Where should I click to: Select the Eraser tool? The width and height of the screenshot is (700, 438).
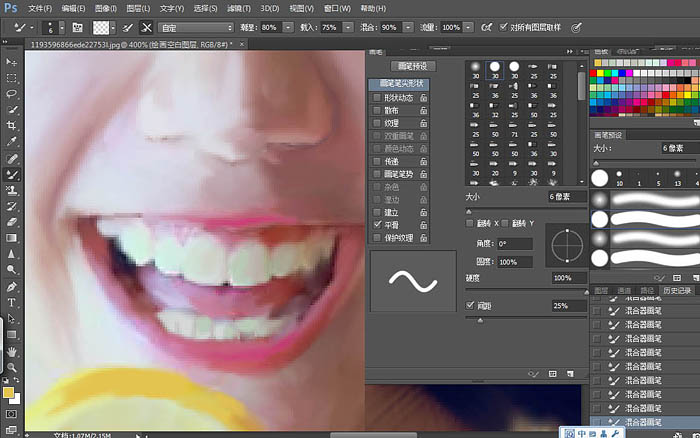pyautogui.click(x=12, y=222)
